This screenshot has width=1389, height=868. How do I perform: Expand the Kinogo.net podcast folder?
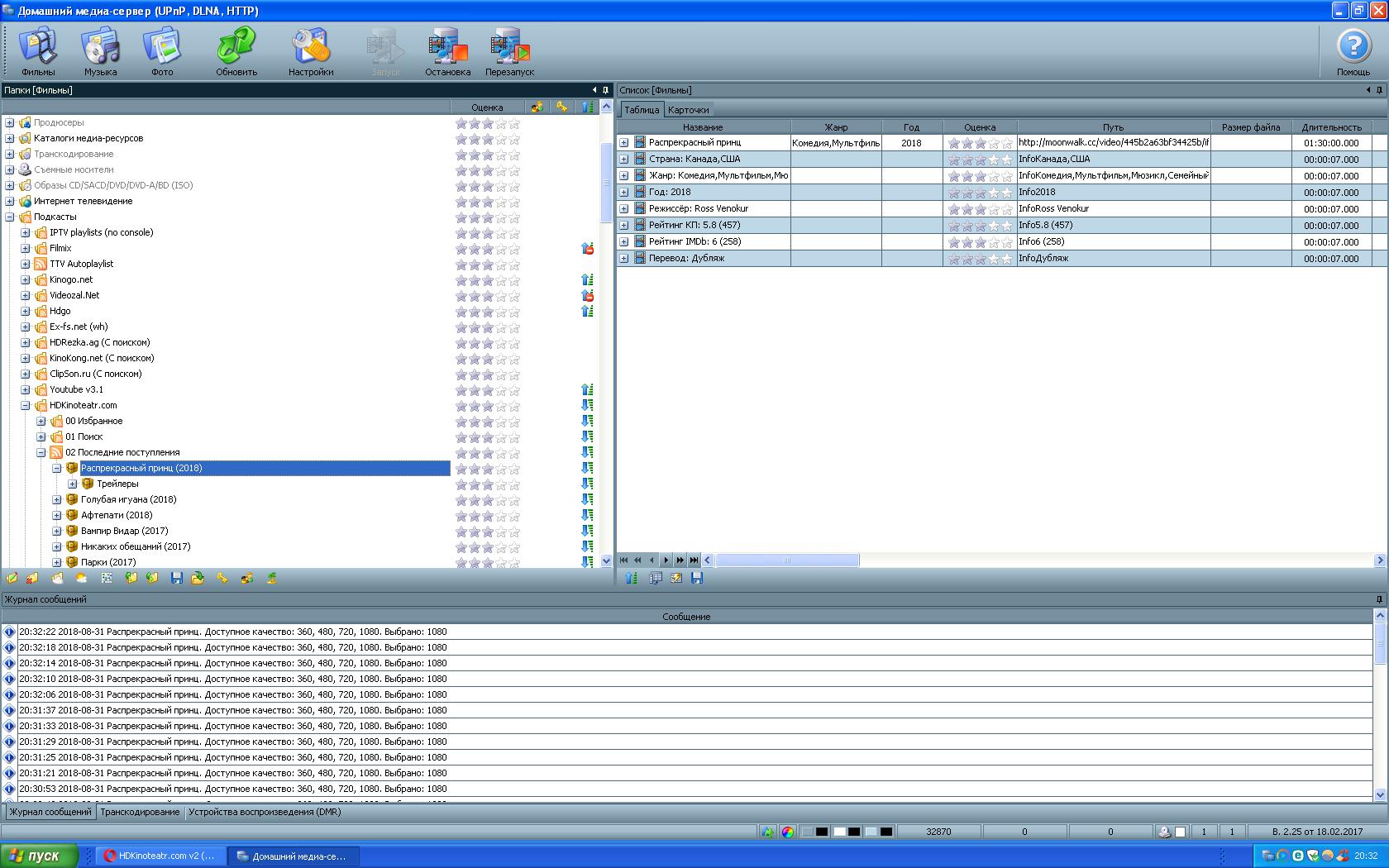click(x=26, y=280)
